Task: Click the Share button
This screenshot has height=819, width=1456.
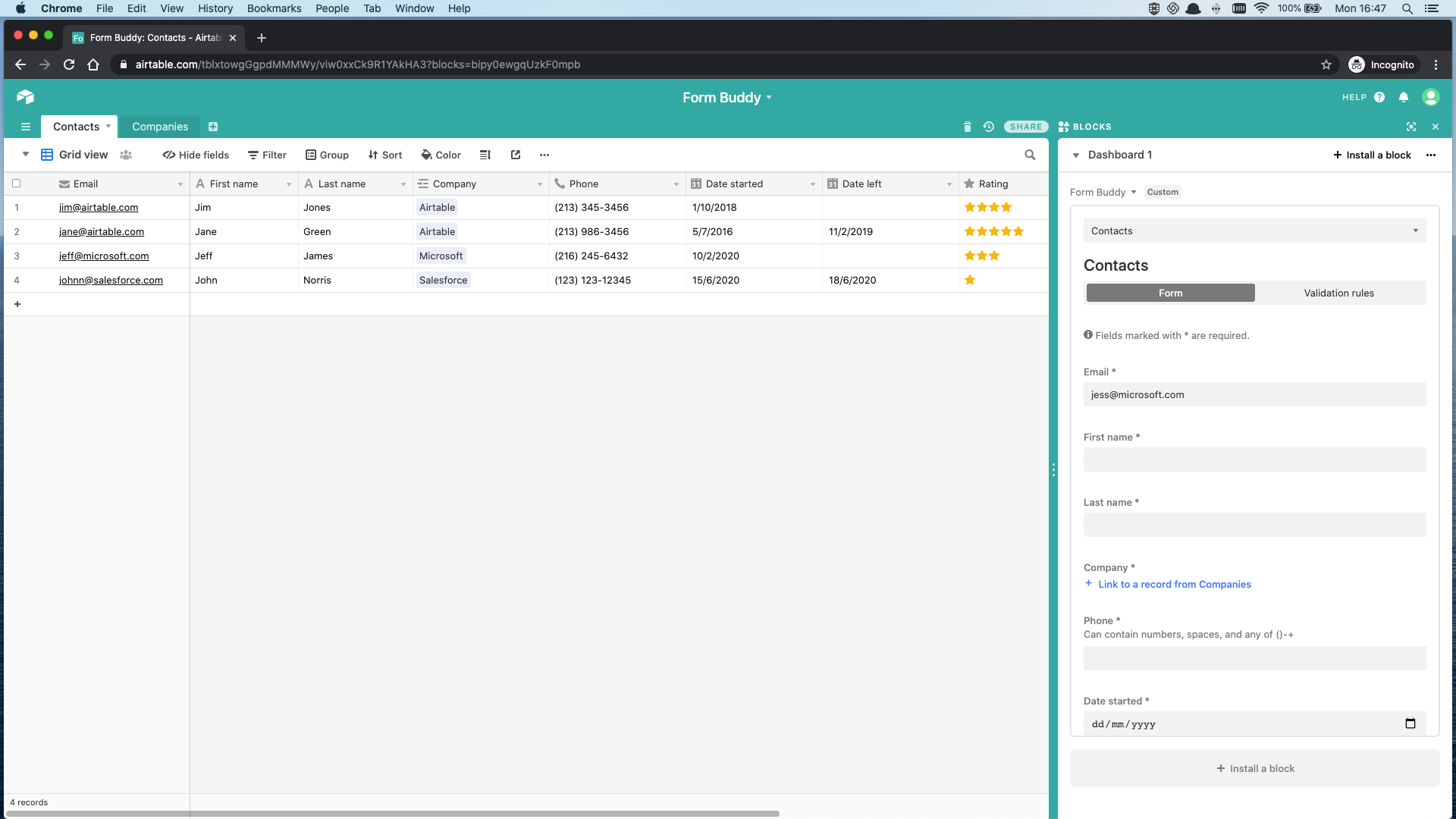Action: click(1026, 127)
